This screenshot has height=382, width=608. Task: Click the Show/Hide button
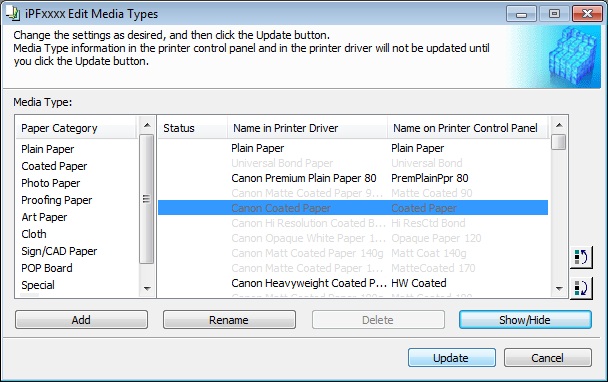[x=525, y=320]
